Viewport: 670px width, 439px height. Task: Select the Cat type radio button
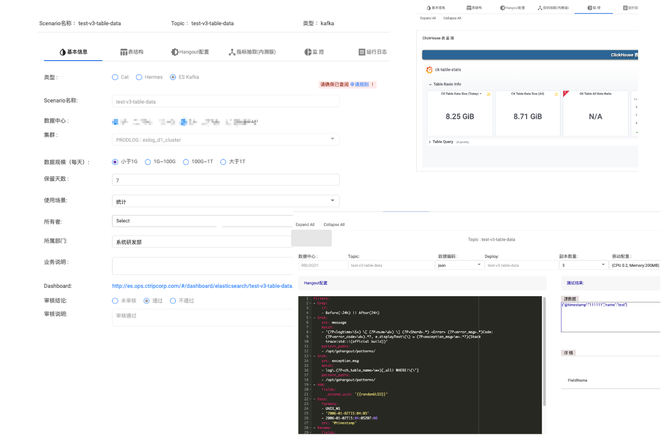pos(115,77)
